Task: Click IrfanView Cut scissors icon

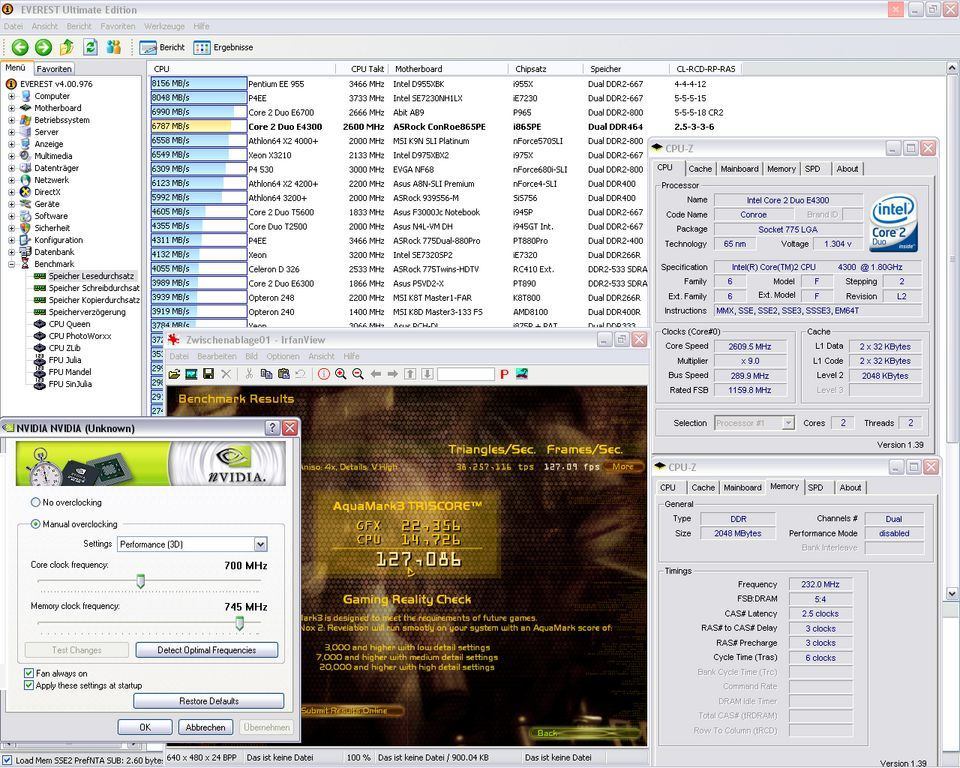Action: 249,374
